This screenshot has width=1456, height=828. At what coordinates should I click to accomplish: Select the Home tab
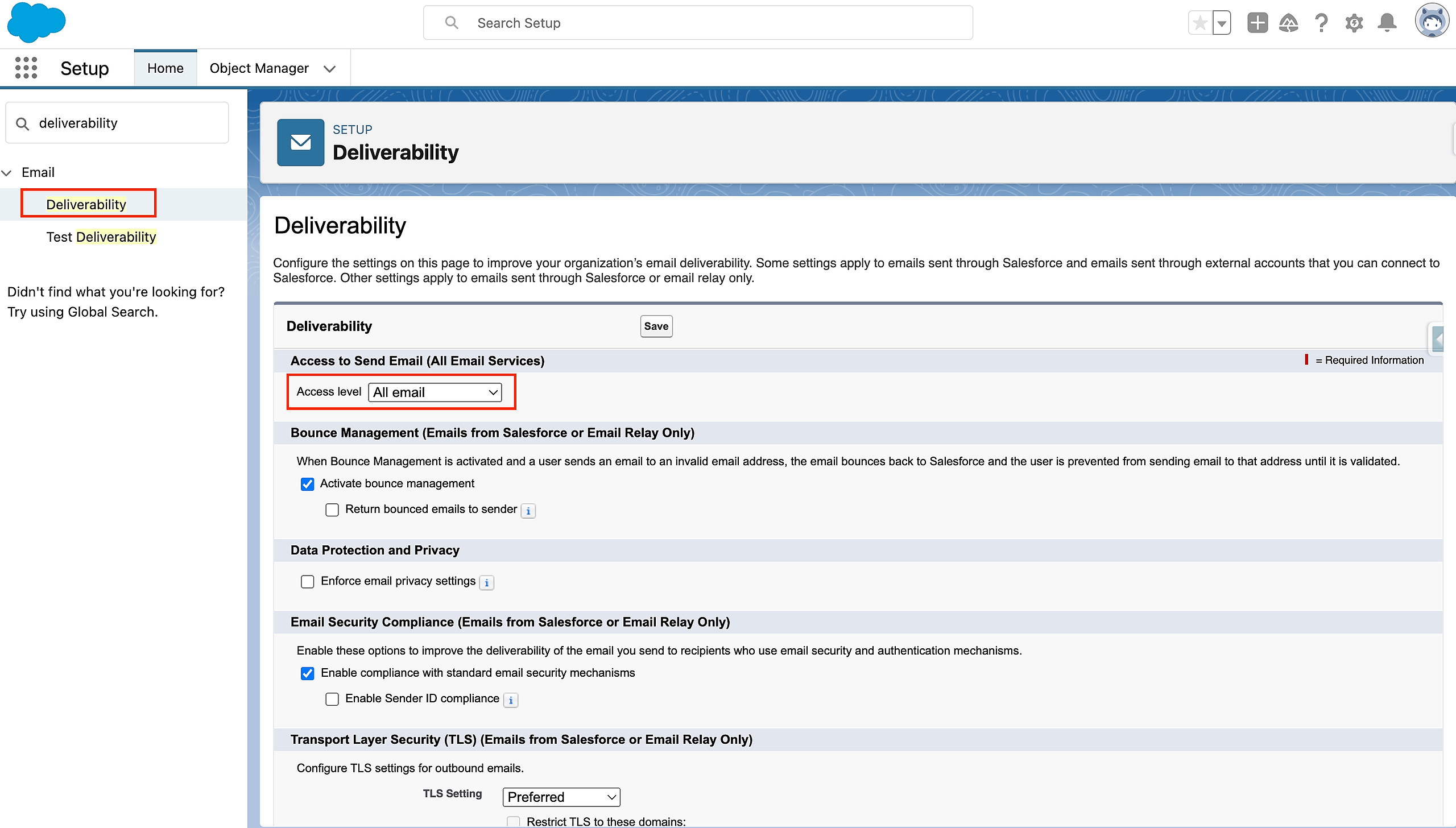165,68
